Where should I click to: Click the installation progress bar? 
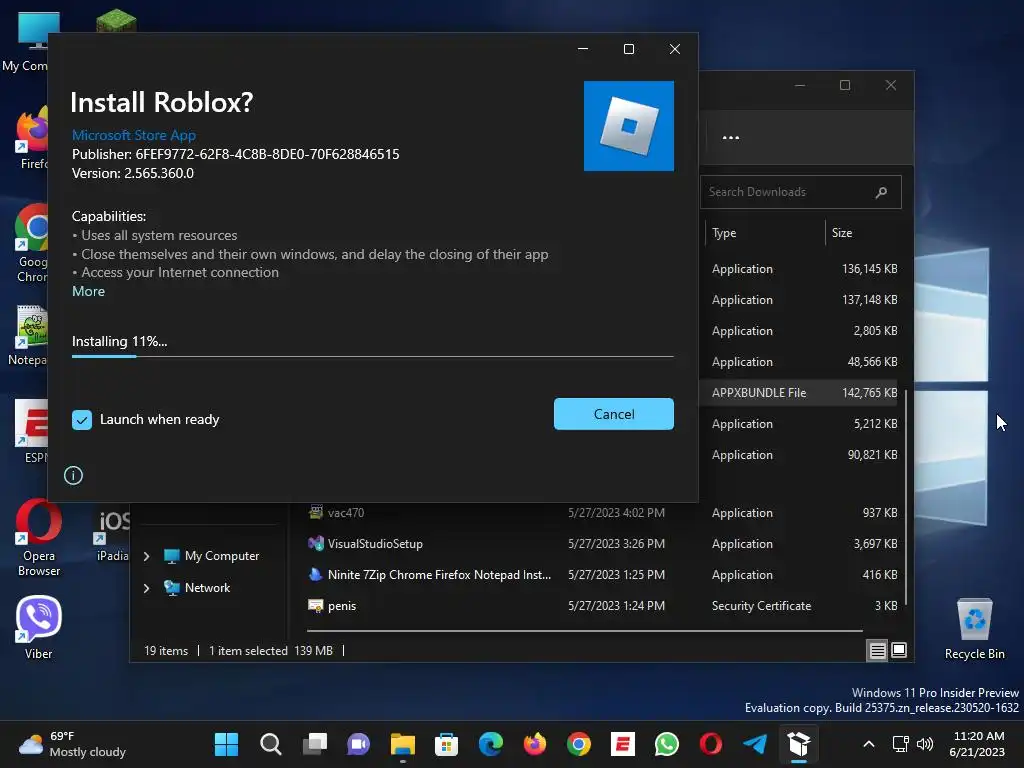coord(372,357)
